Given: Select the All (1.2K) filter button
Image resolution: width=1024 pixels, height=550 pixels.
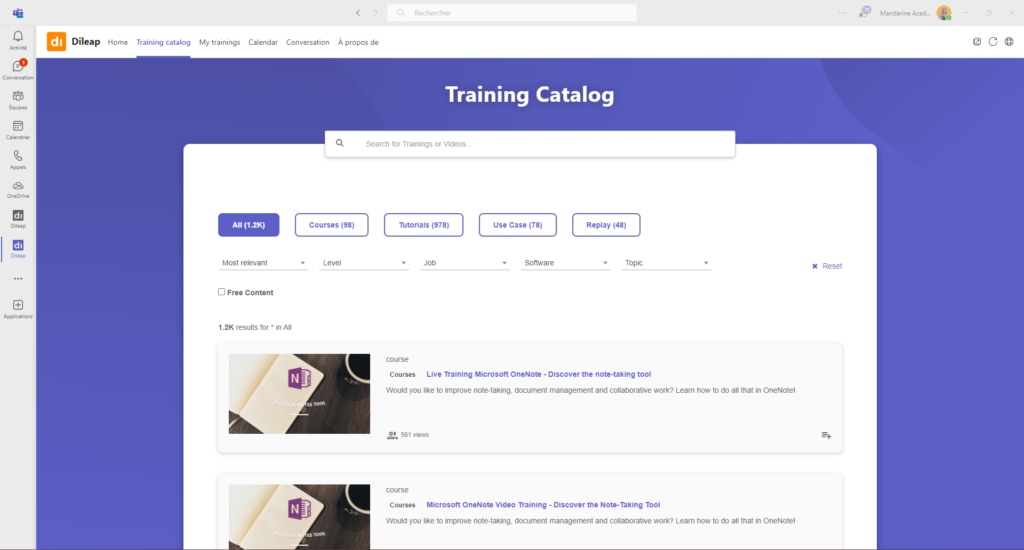Looking at the screenshot, I should pos(249,225).
